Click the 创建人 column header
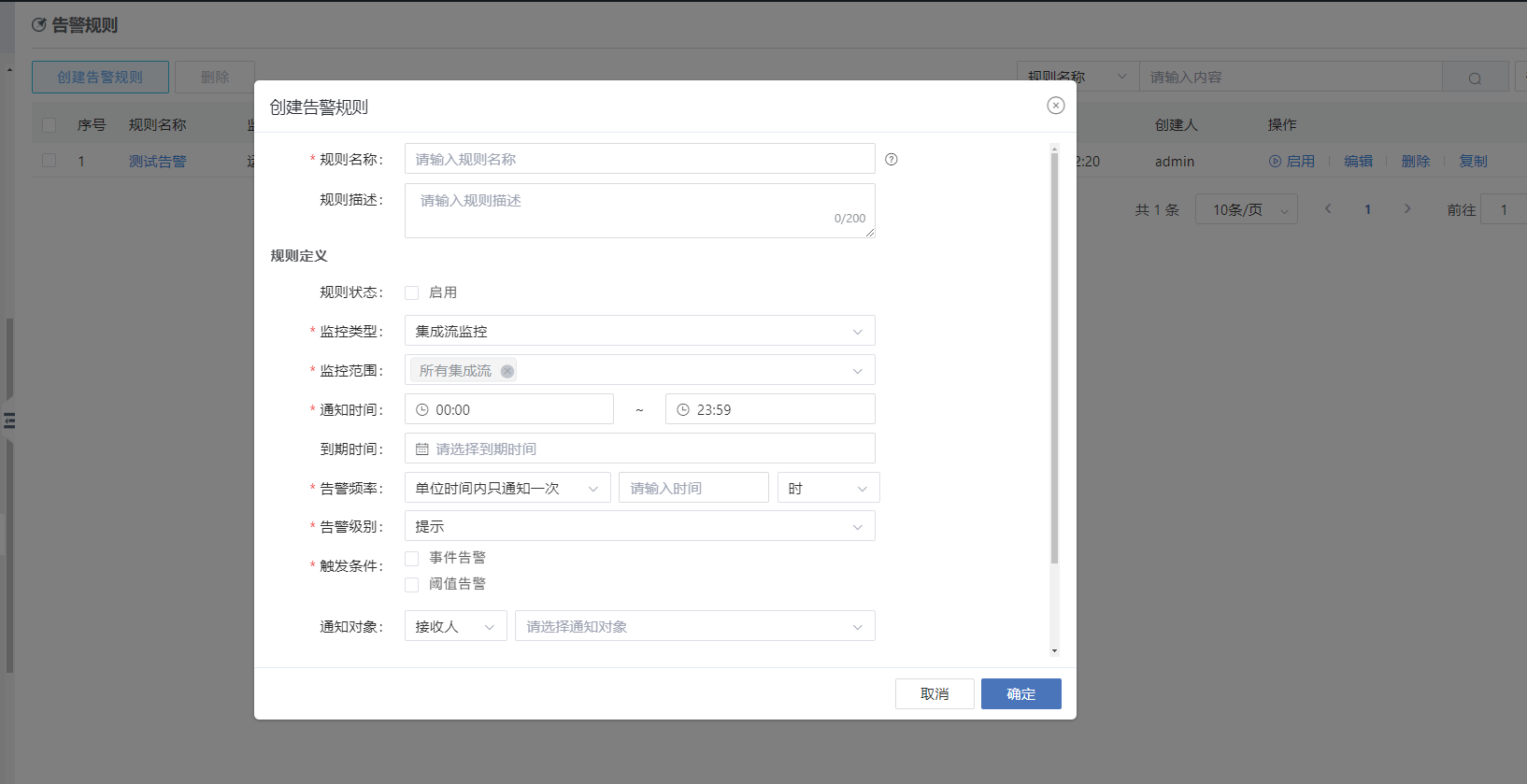Image resolution: width=1527 pixels, height=784 pixels. pyautogui.click(x=1176, y=125)
